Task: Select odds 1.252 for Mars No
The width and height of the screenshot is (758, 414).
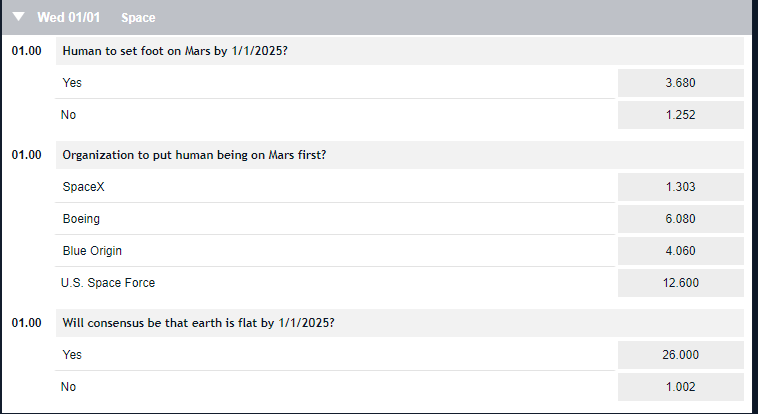Action: point(681,115)
